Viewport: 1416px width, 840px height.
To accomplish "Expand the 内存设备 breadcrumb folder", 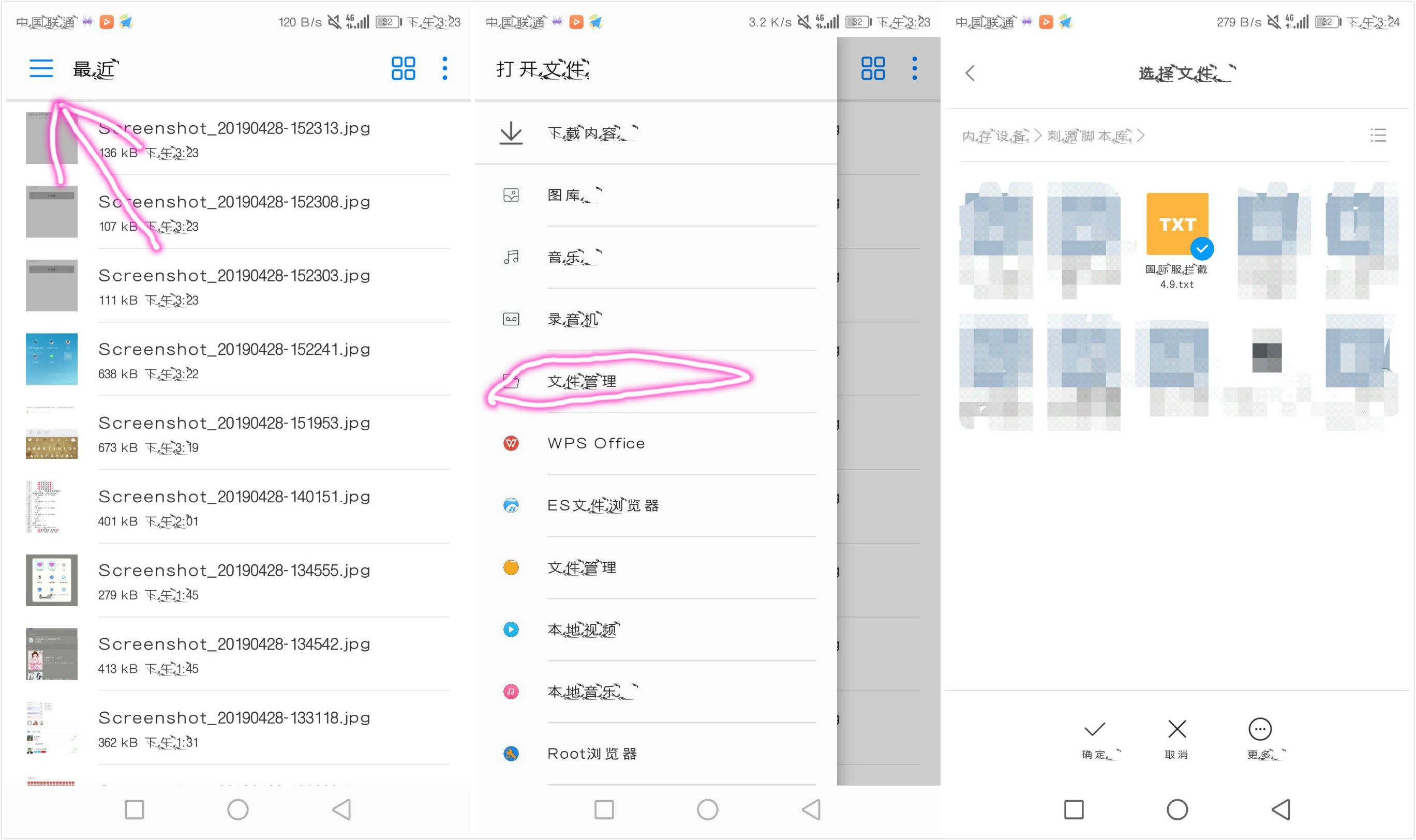I will point(995,136).
